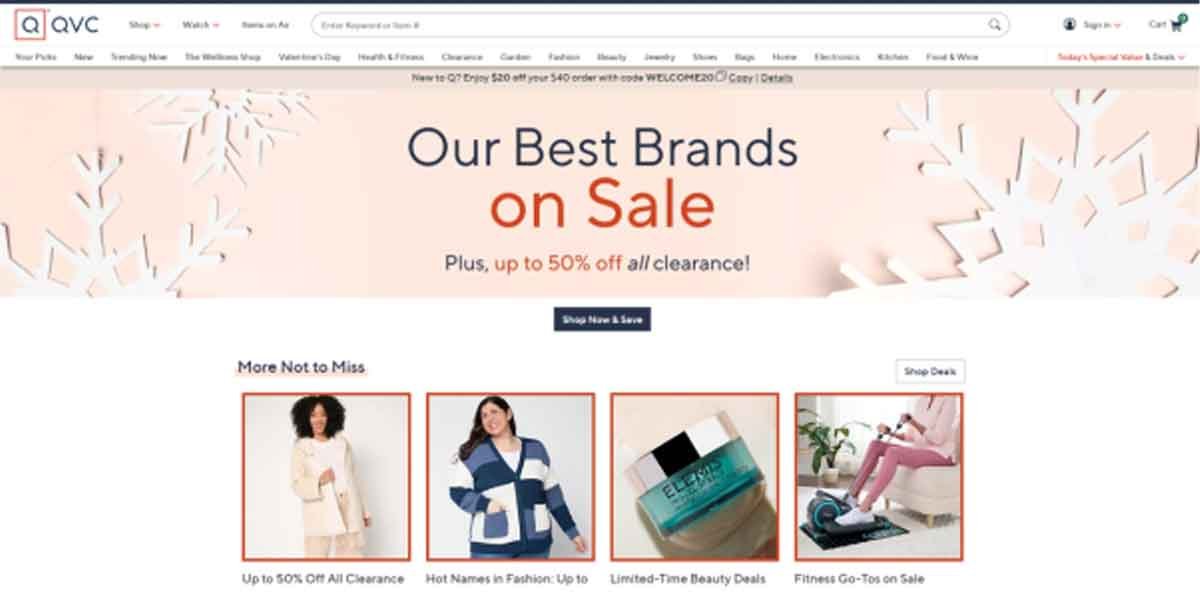This screenshot has width=1200, height=600.
Task: Open the fitness equipment sale thumbnail
Action: pyautogui.click(x=879, y=476)
